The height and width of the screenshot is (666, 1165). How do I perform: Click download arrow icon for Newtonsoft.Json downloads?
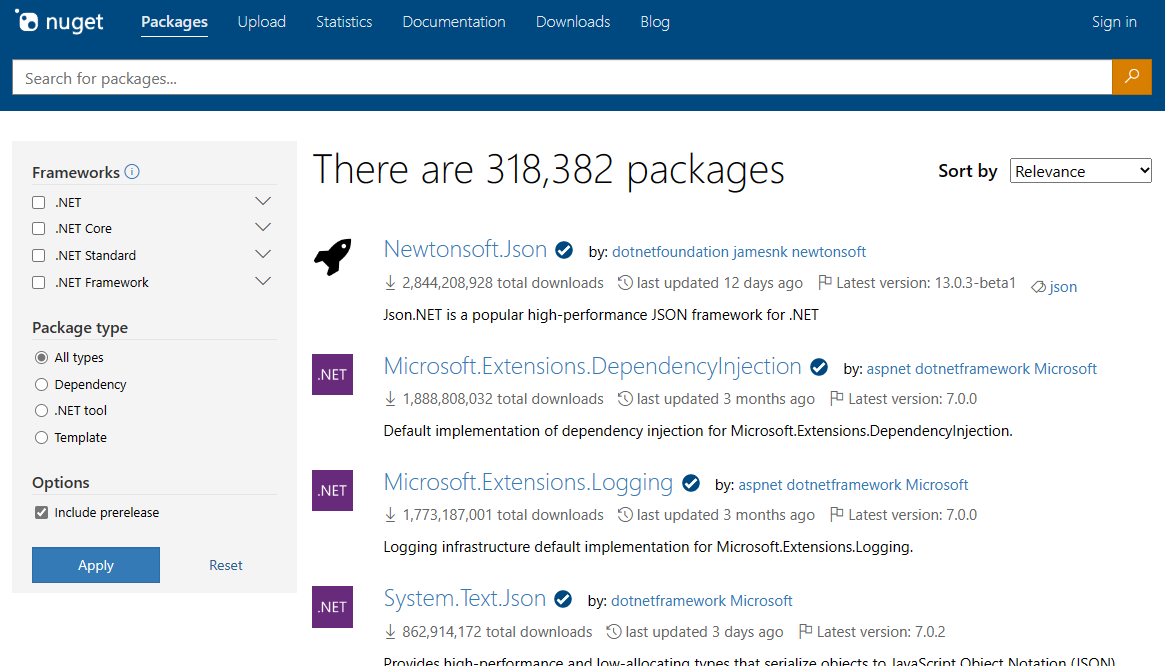(390, 282)
